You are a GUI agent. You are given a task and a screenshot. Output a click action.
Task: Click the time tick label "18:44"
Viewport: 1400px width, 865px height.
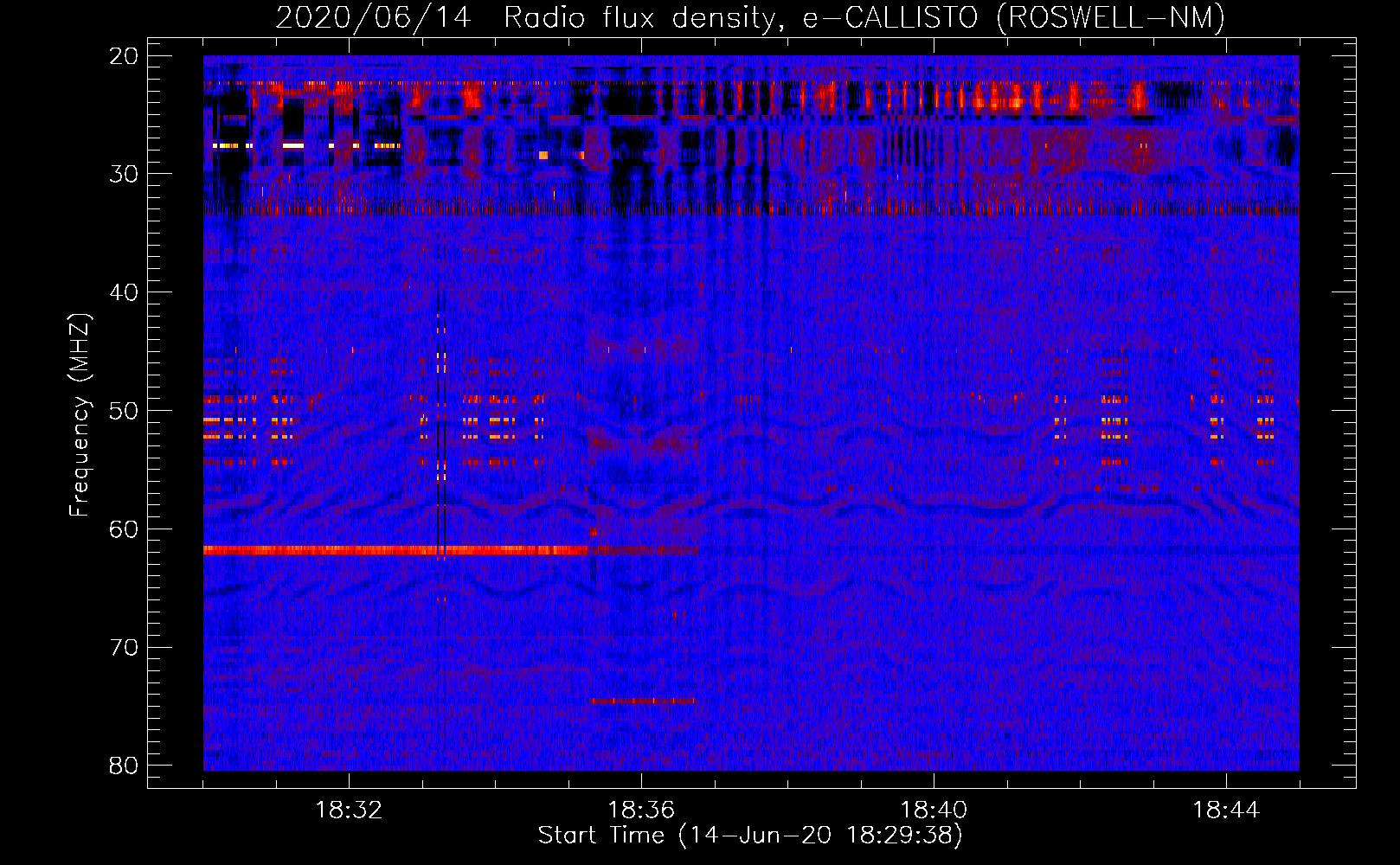click(1226, 811)
